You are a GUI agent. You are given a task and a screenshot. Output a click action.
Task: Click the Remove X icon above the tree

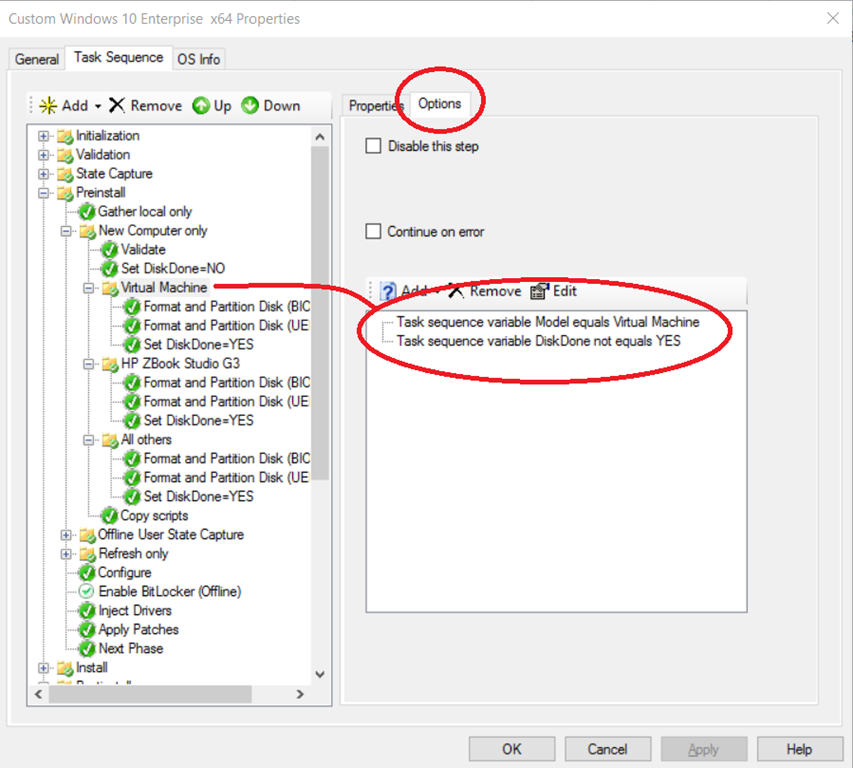point(117,105)
